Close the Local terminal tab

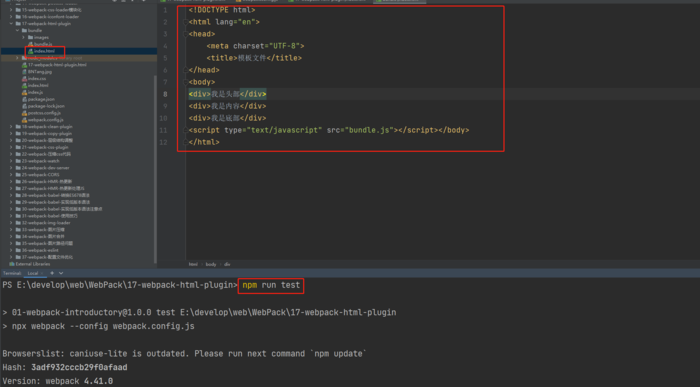42,273
